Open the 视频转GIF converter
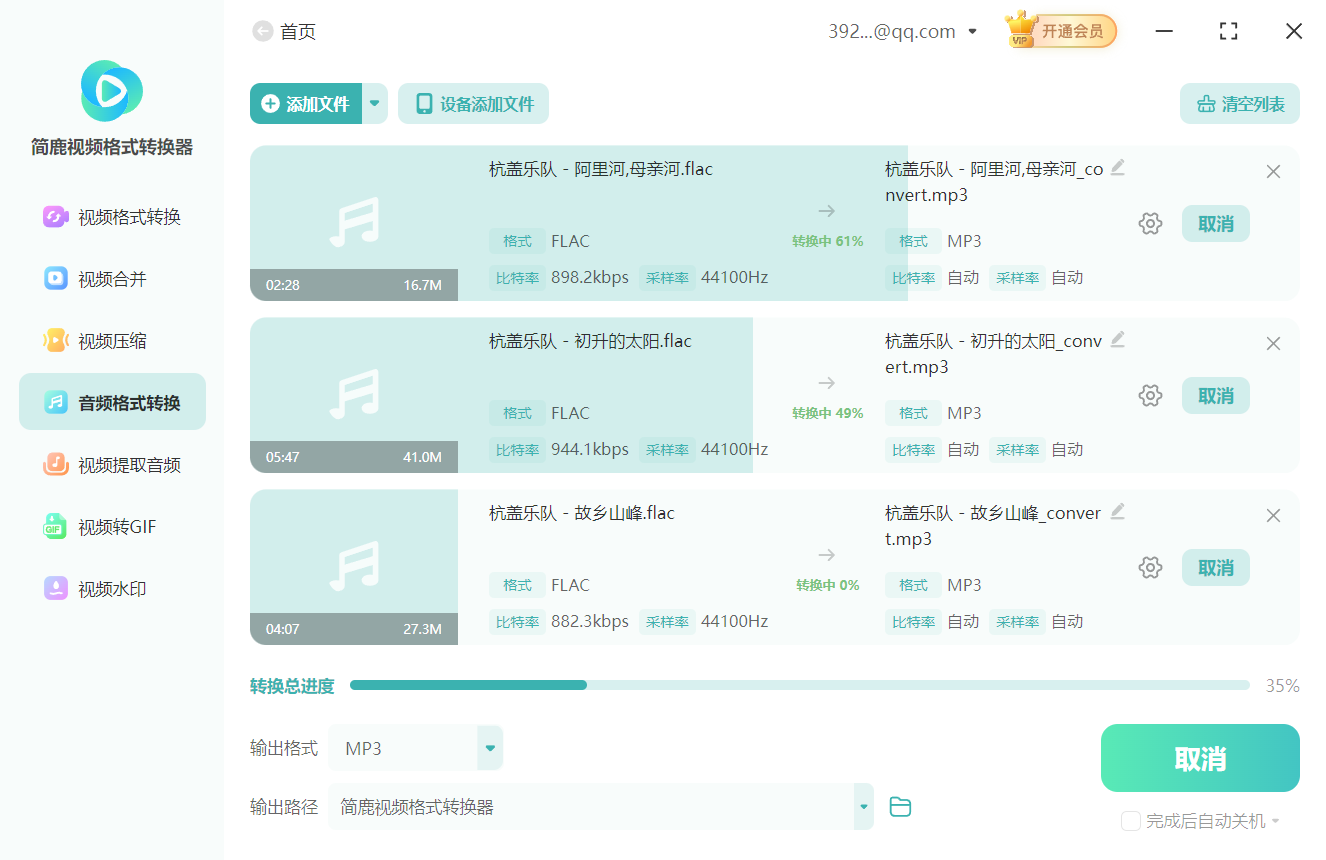 (111, 526)
